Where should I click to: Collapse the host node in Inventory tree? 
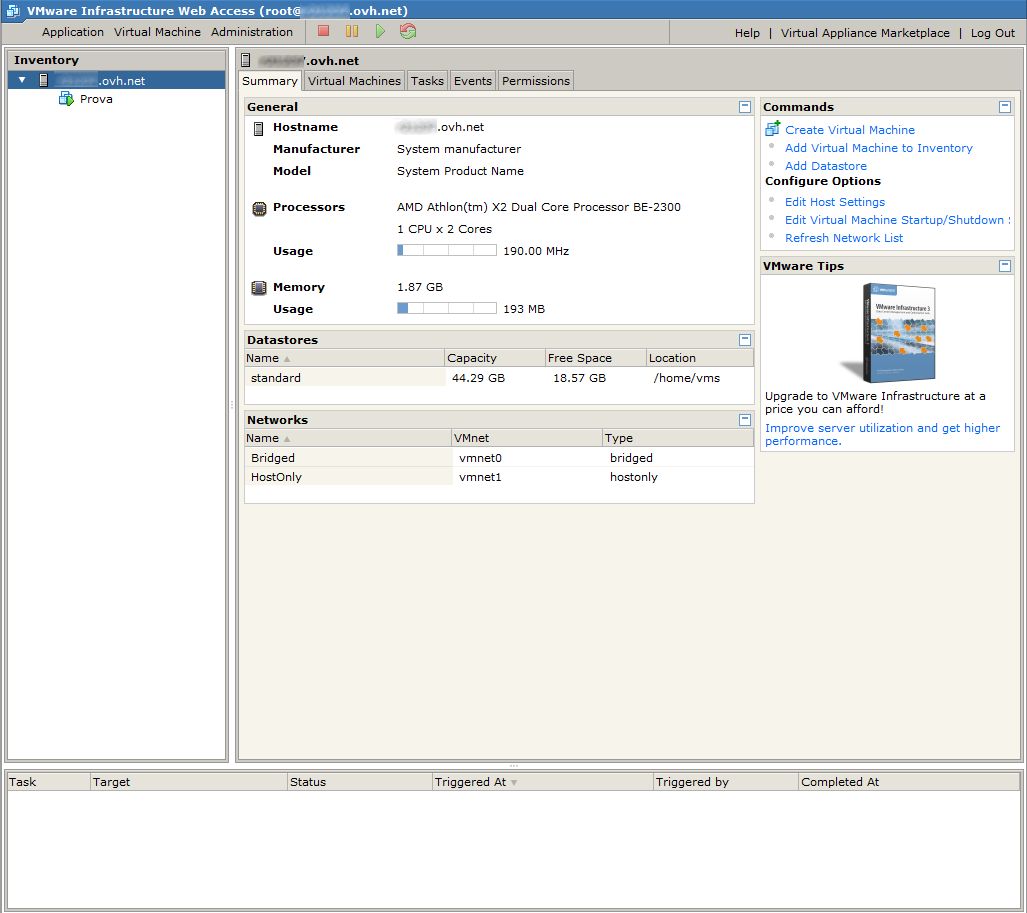[22, 80]
